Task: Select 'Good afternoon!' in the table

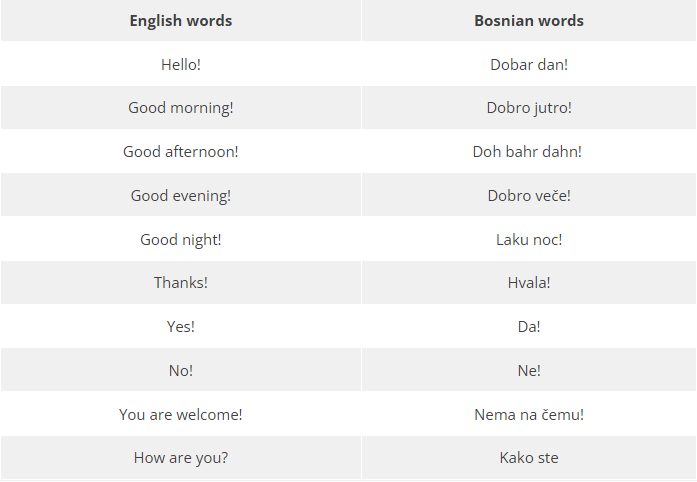Action: [180, 152]
